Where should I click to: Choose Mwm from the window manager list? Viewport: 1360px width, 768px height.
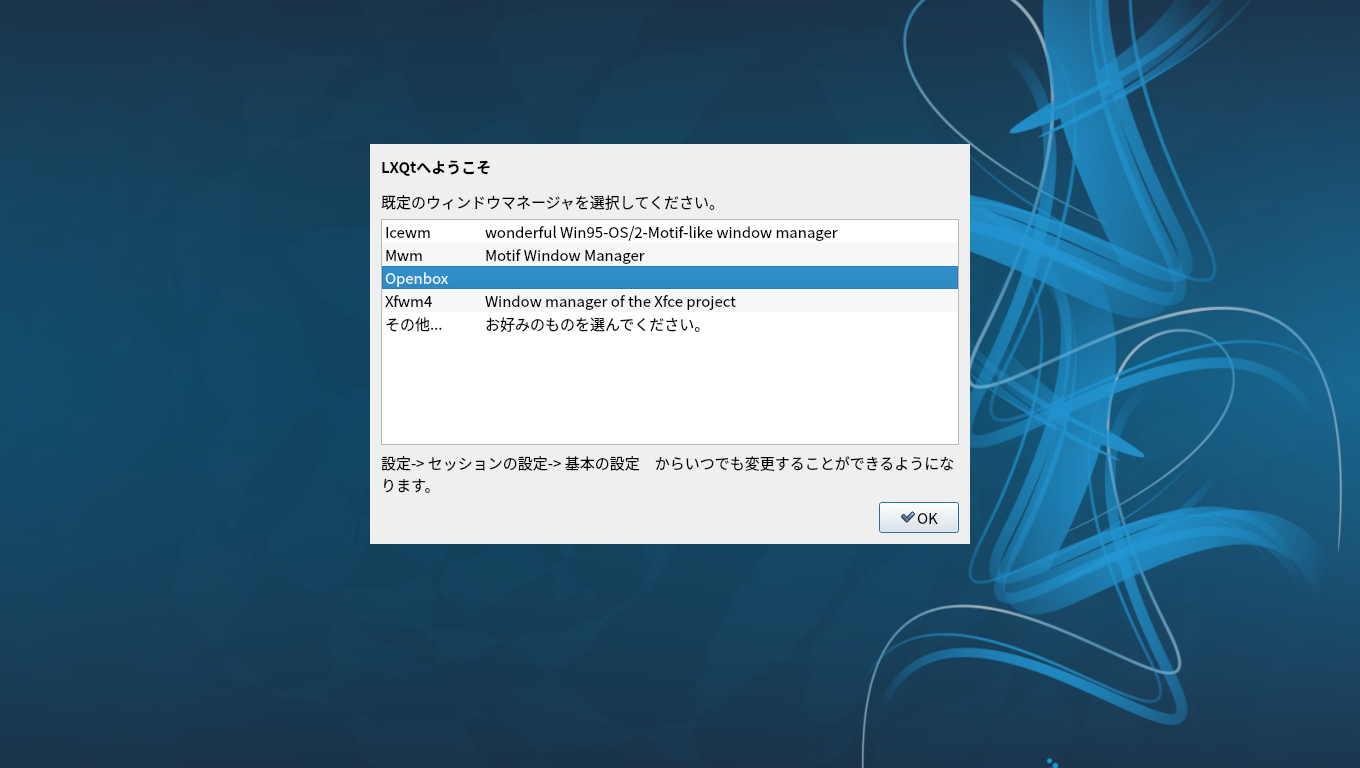[x=670, y=255]
